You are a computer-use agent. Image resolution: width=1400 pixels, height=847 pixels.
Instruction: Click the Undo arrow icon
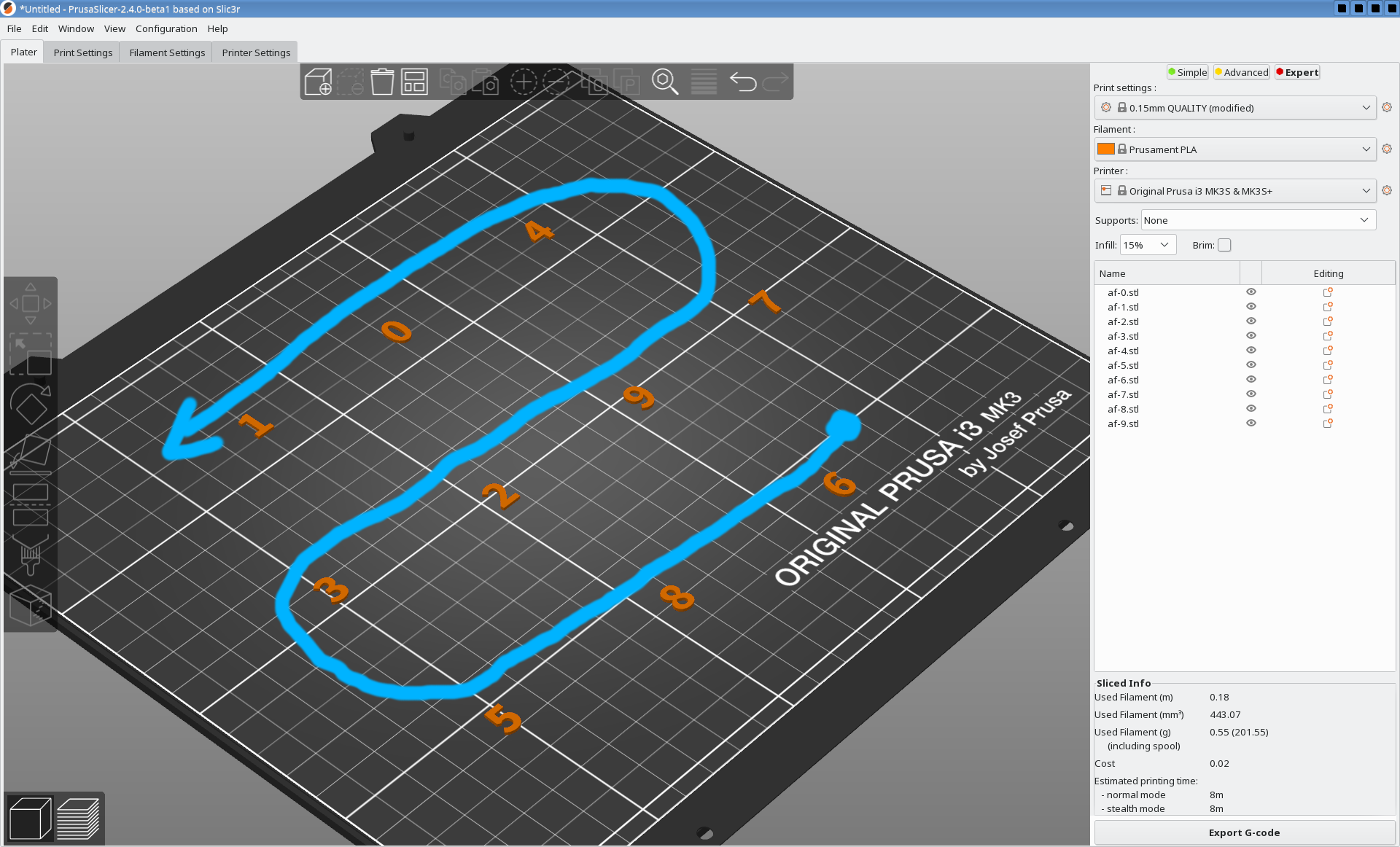click(743, 82)
